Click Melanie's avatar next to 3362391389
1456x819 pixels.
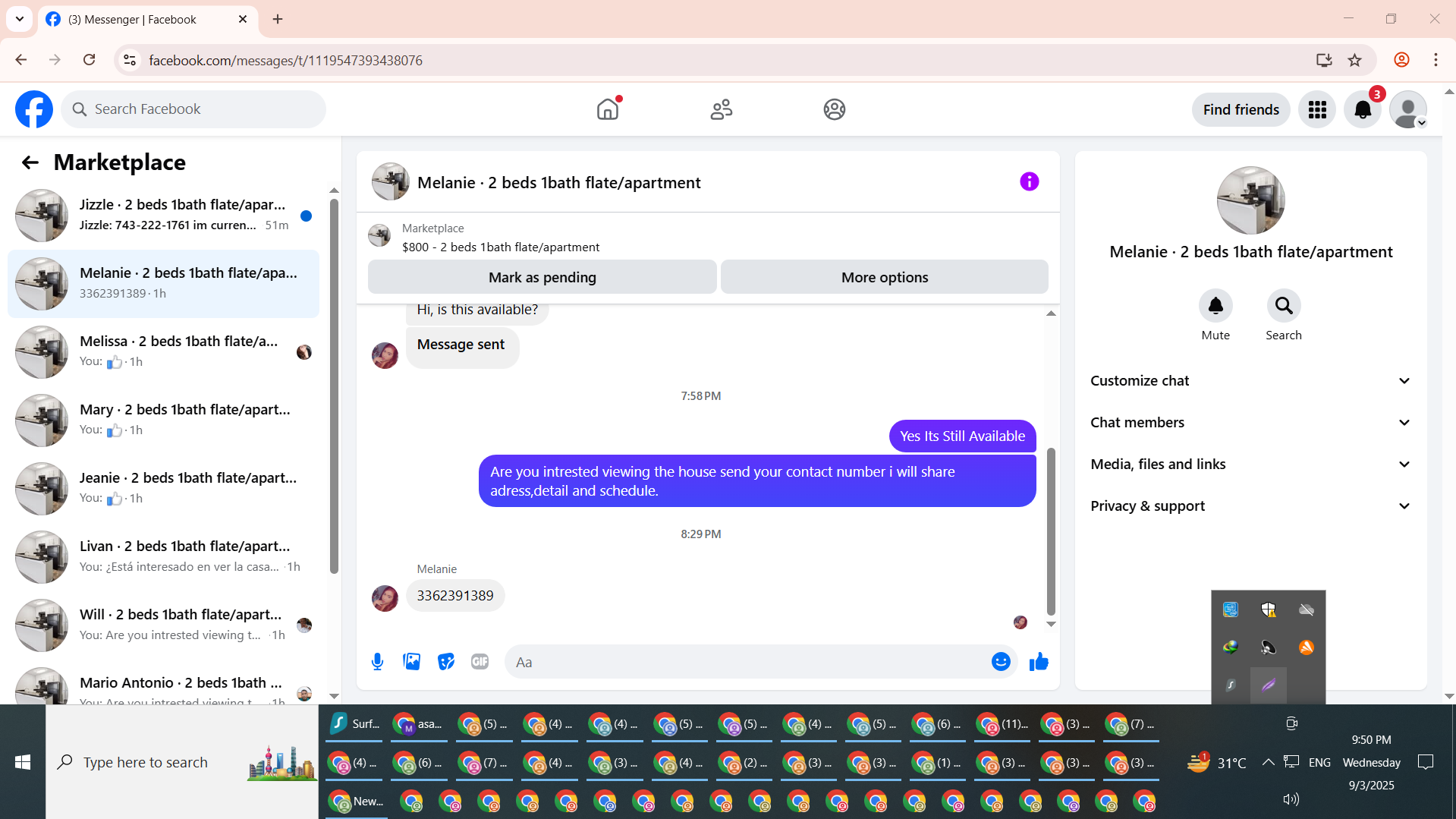click(385, 598)
